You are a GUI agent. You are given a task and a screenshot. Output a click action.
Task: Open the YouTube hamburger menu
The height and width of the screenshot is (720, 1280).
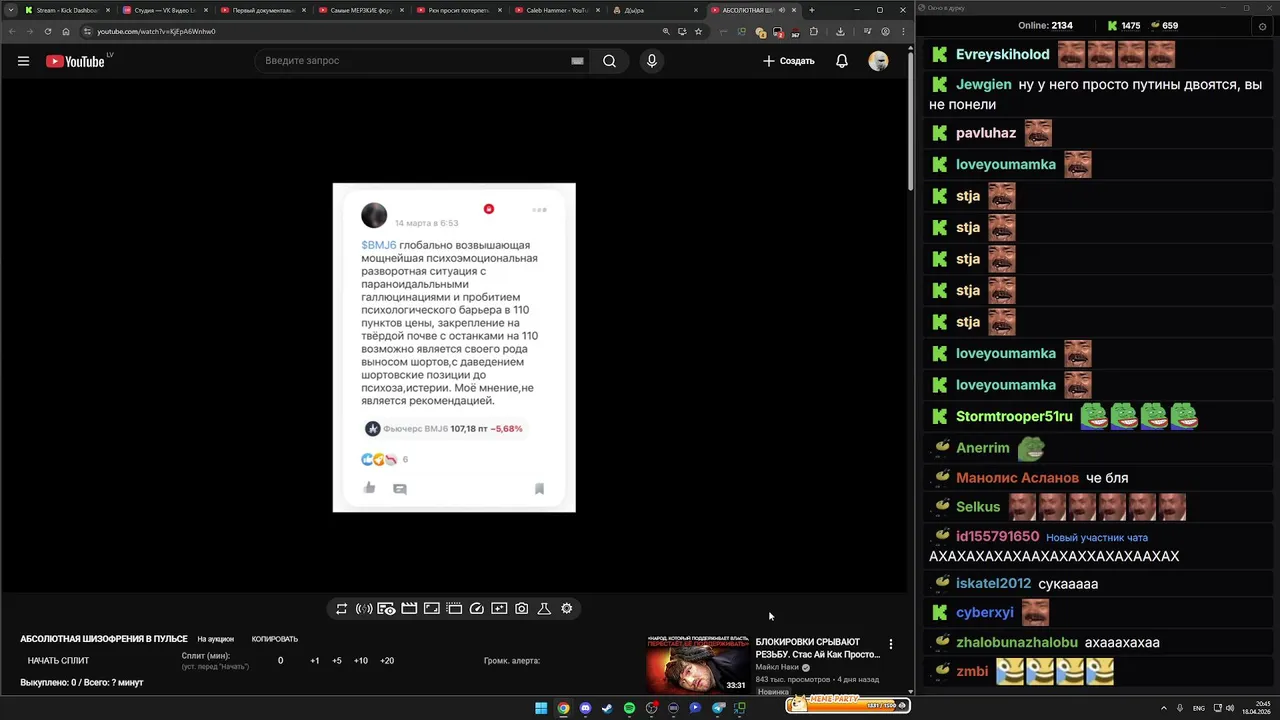(x=23, y=61)
